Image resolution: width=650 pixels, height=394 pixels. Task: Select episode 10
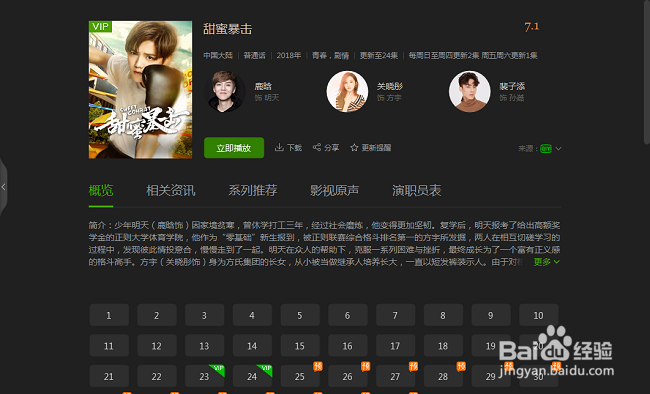538,315
